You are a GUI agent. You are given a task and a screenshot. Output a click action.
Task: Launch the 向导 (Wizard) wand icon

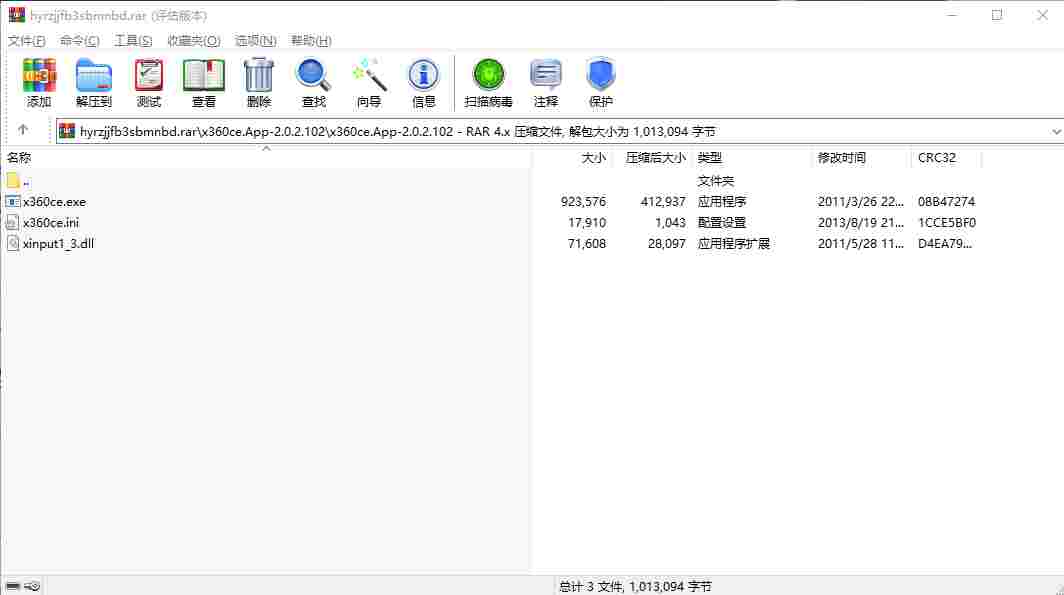point(369,75)
